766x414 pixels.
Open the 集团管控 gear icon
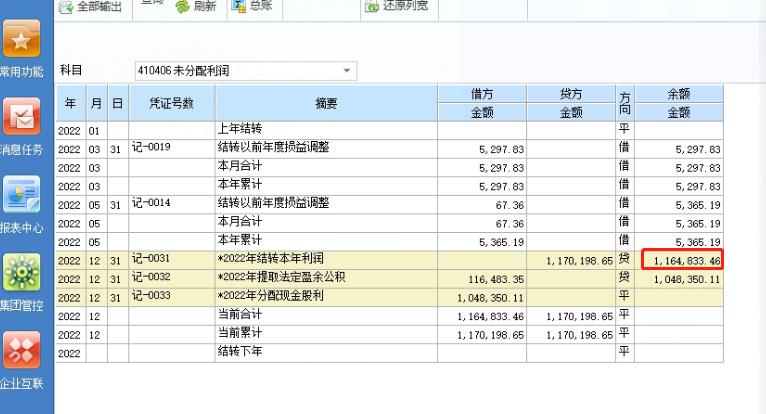coord(22,272)
